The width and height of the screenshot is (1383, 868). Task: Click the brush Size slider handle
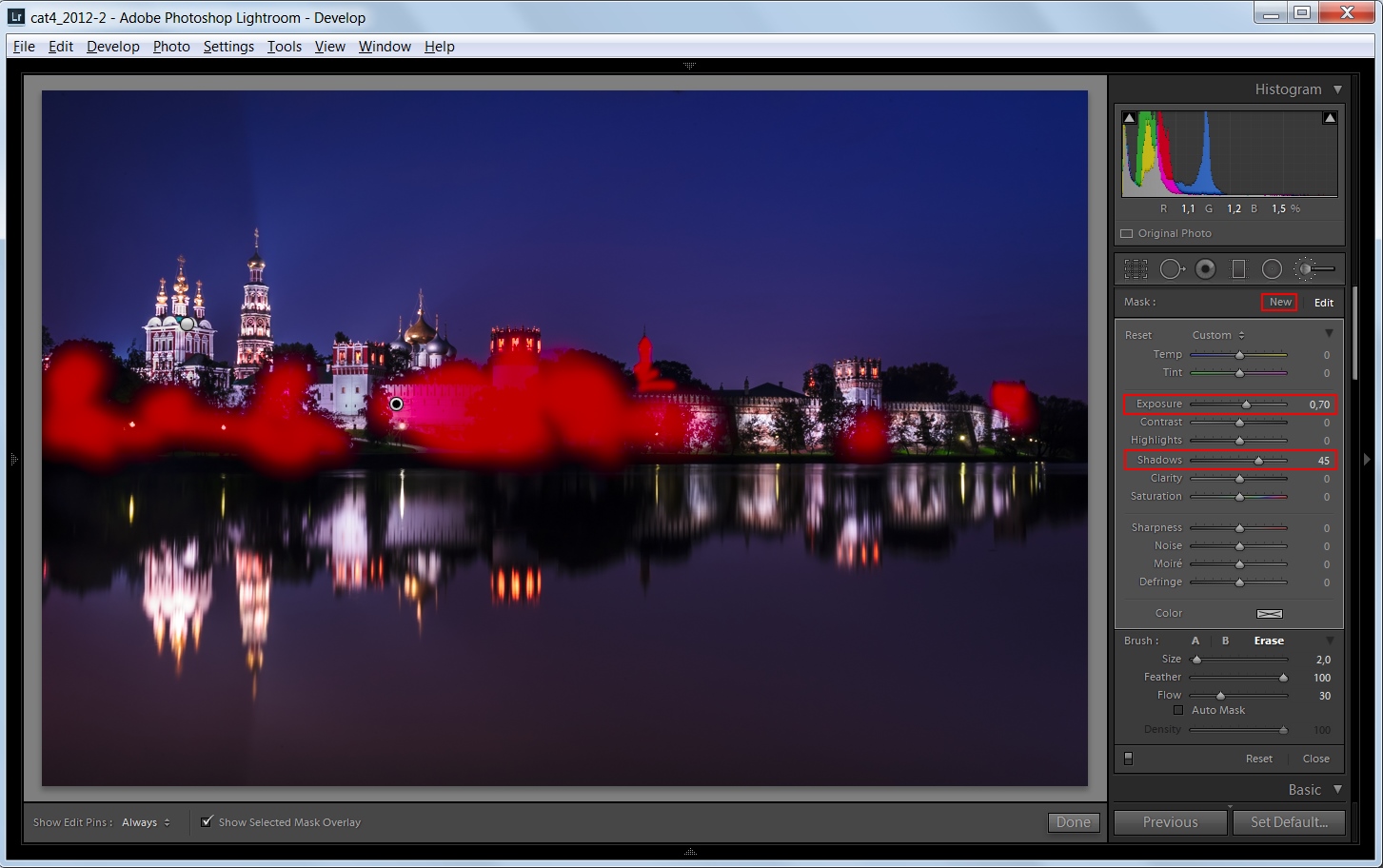(1196, 660)
